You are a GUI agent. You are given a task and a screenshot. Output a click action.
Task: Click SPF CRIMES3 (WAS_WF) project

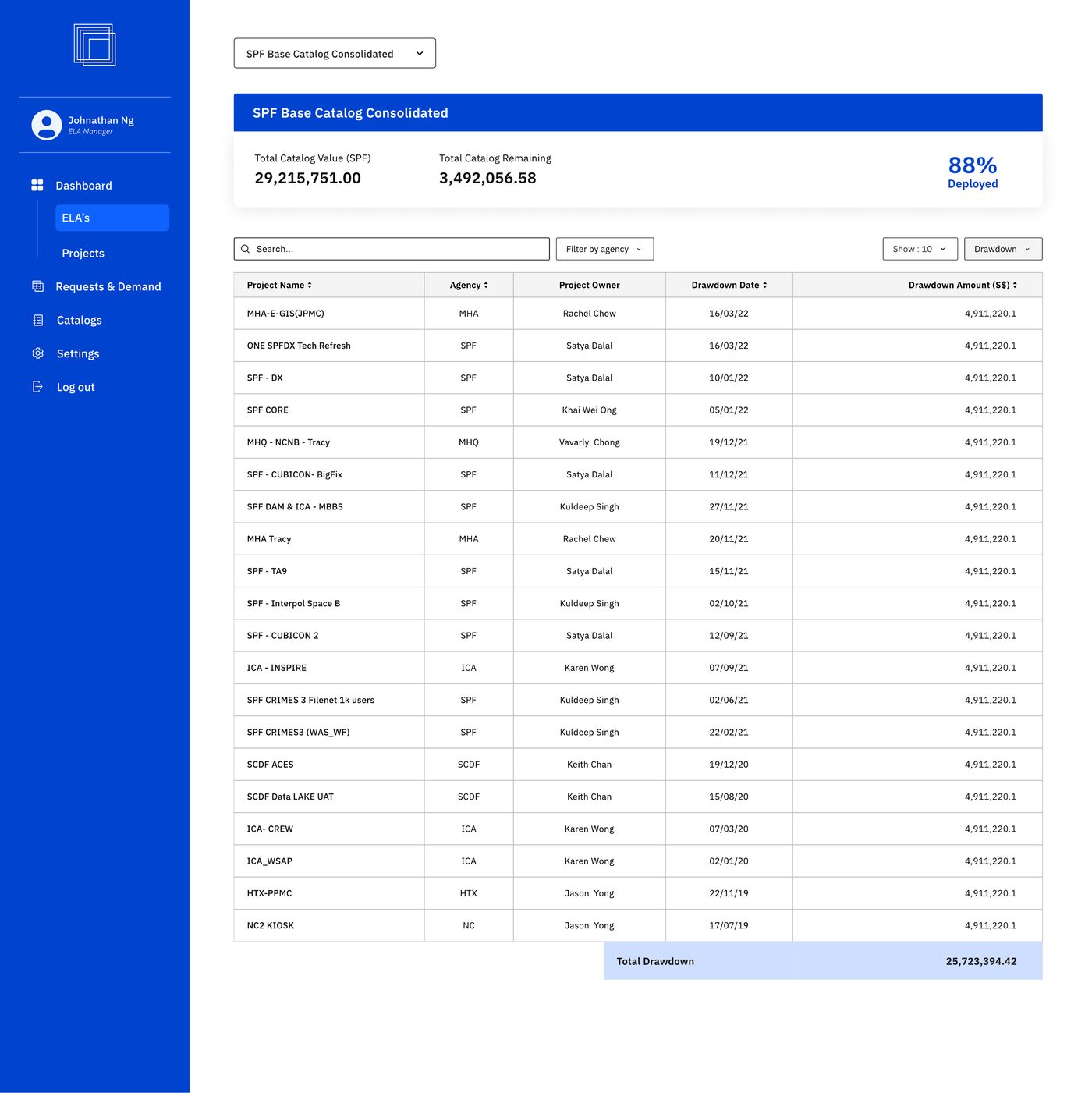point(298,733)
